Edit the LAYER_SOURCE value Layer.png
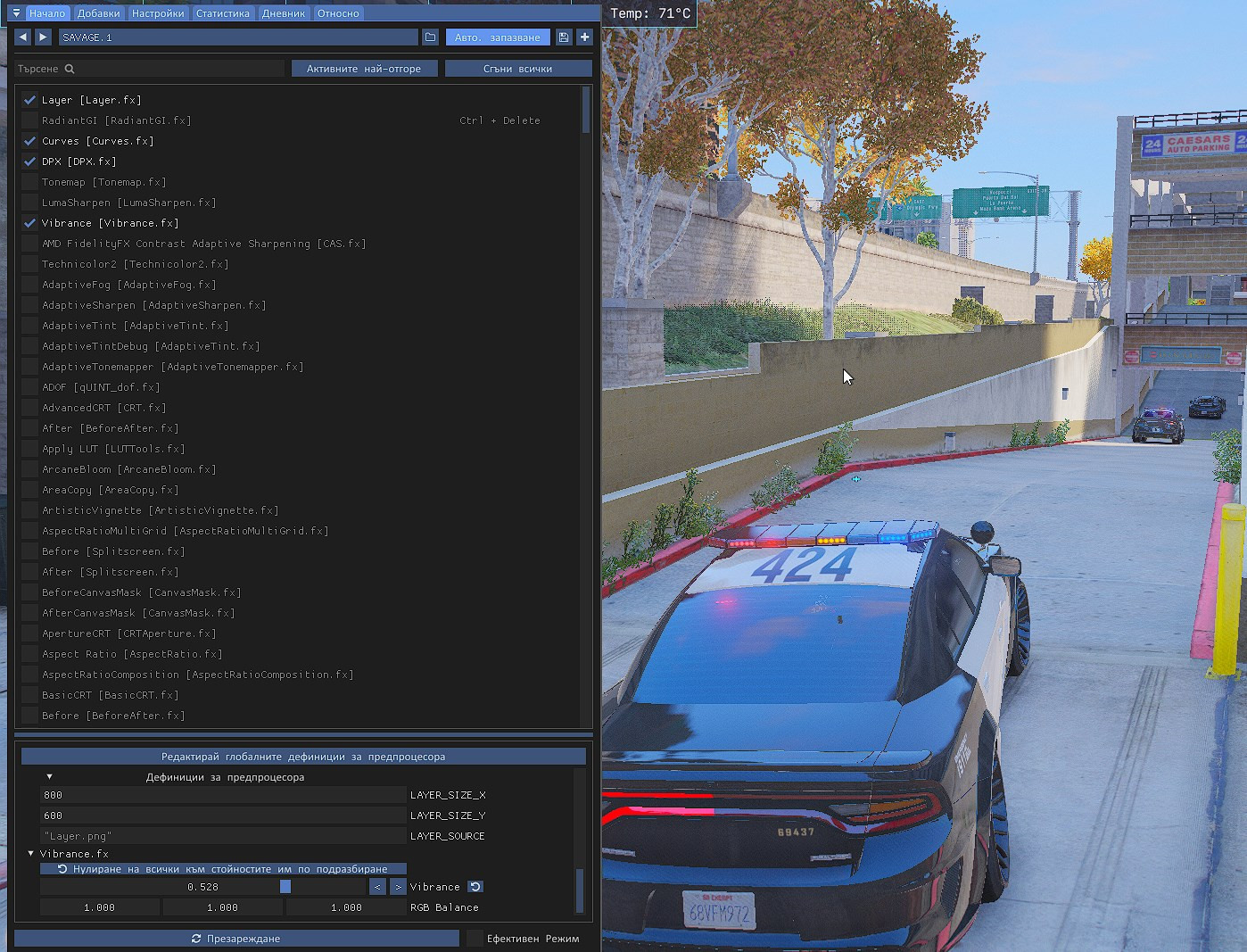 [223, 836]
